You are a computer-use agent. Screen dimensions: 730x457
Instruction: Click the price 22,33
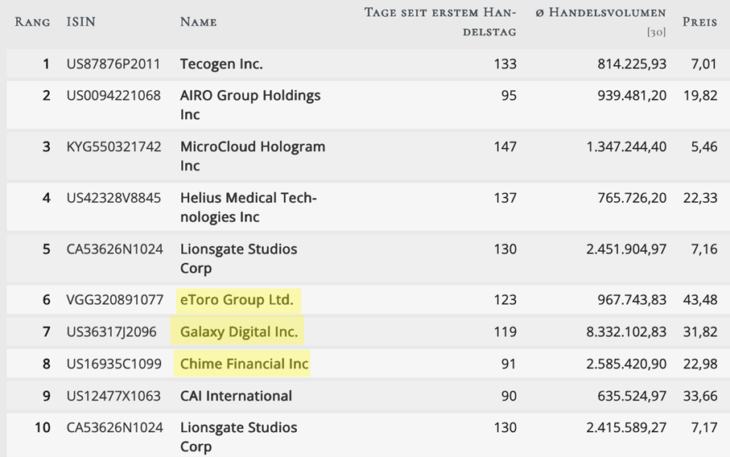(700, 198)
